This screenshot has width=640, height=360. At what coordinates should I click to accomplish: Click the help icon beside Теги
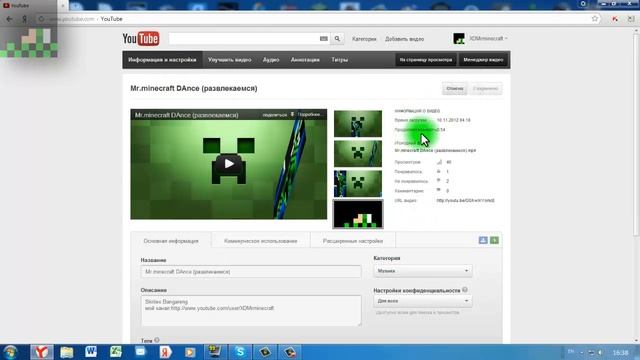(x=157, y=340)
